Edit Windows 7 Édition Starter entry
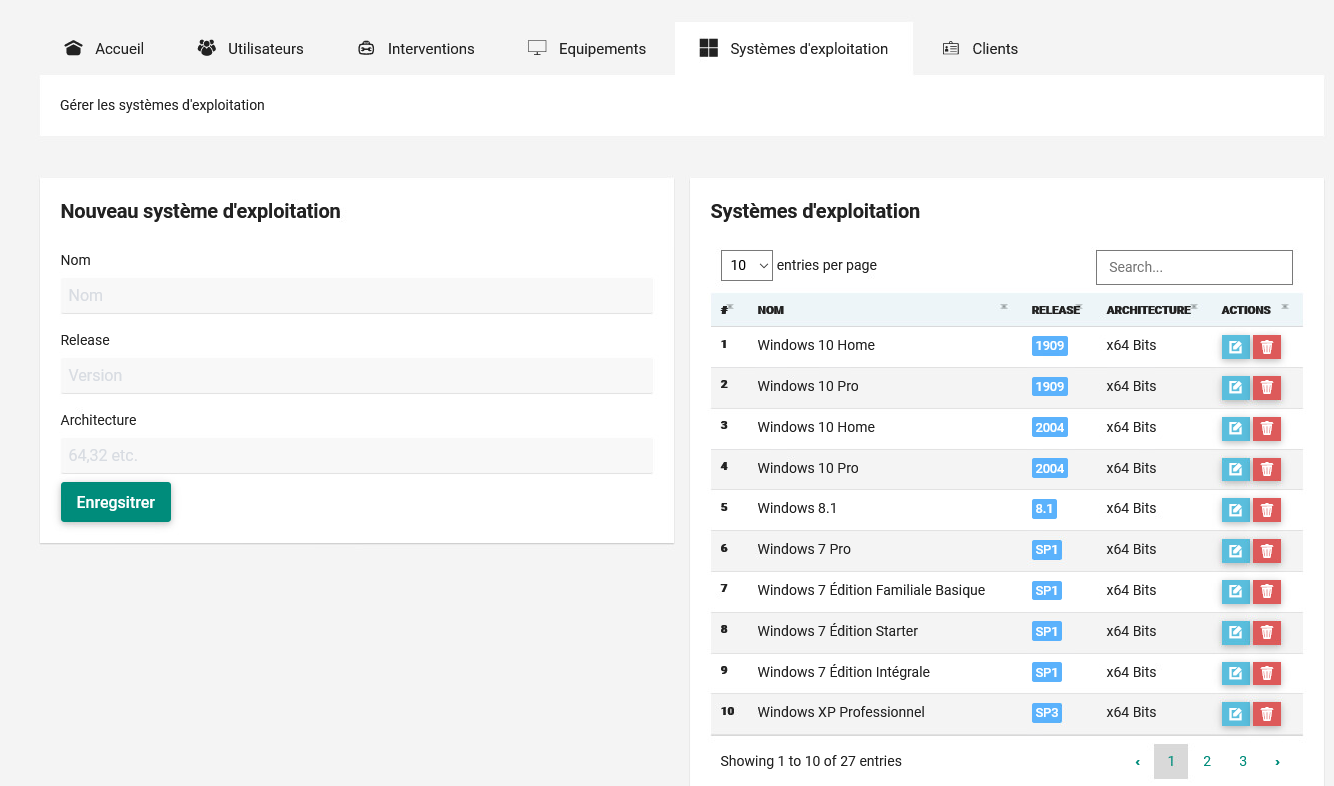Viewport: 1334px width, 786px height. coord(1235,632)
